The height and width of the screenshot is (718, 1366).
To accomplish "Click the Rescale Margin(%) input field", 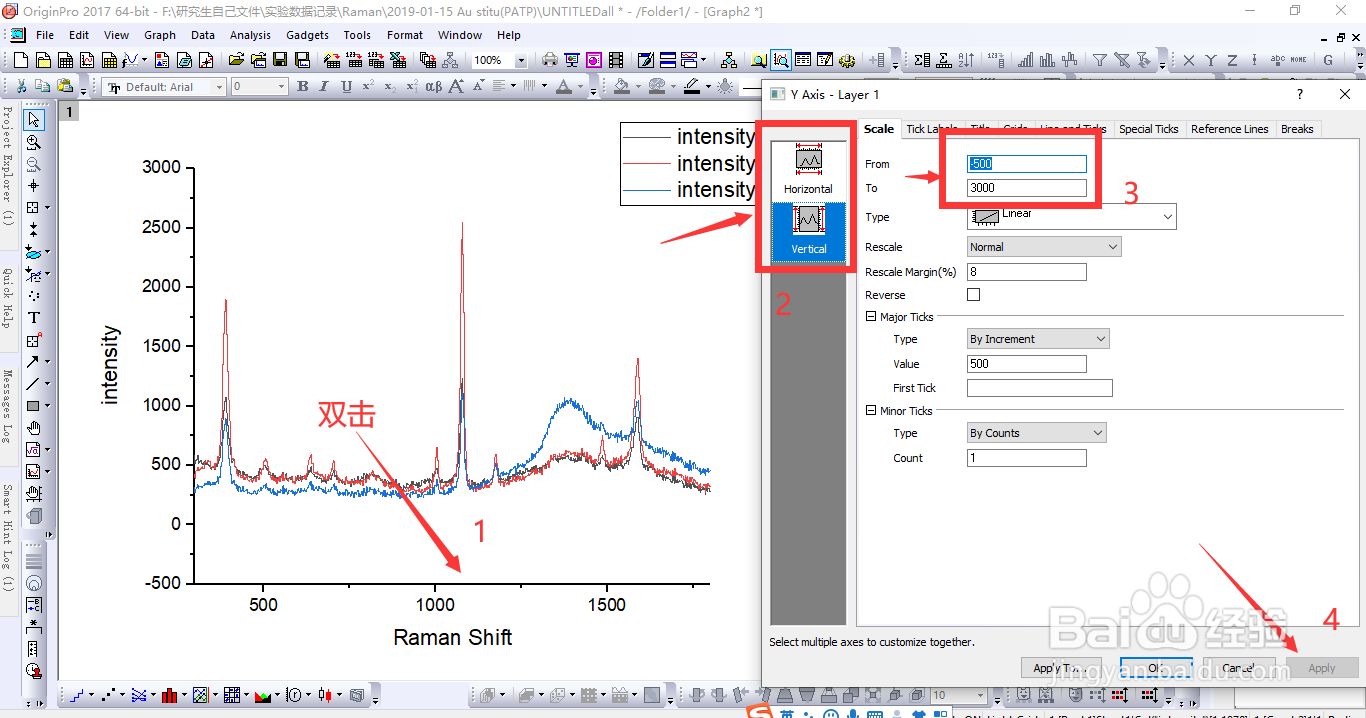I will pos(1026,272).
